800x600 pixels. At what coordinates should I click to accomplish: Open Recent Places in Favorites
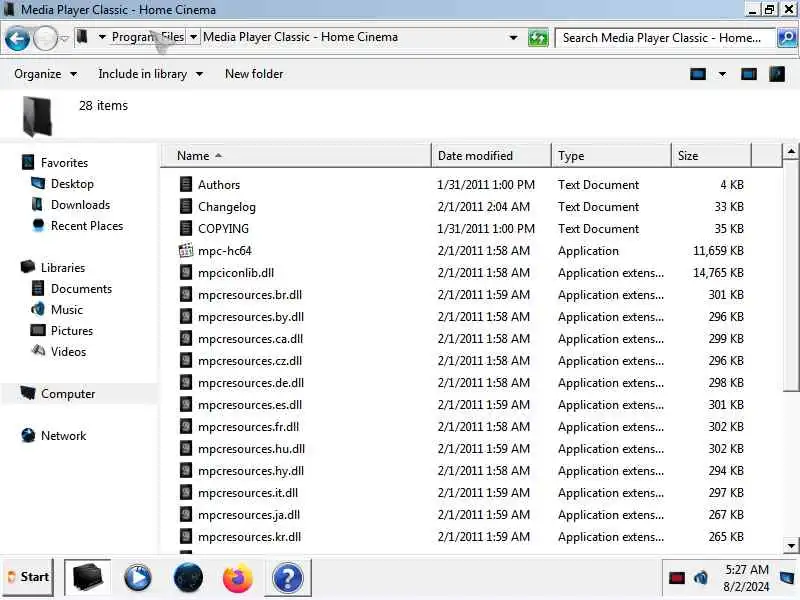tap(87, 226)
